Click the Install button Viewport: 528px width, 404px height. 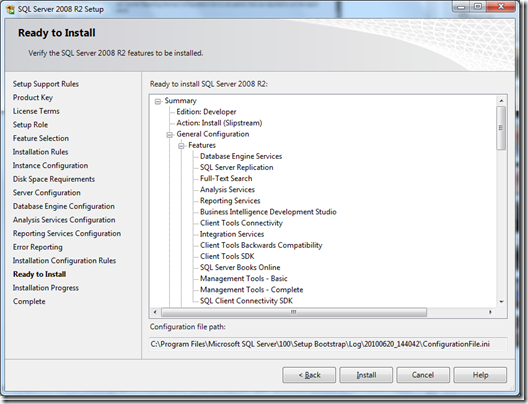pyautogui.click(x=366, y=375)
